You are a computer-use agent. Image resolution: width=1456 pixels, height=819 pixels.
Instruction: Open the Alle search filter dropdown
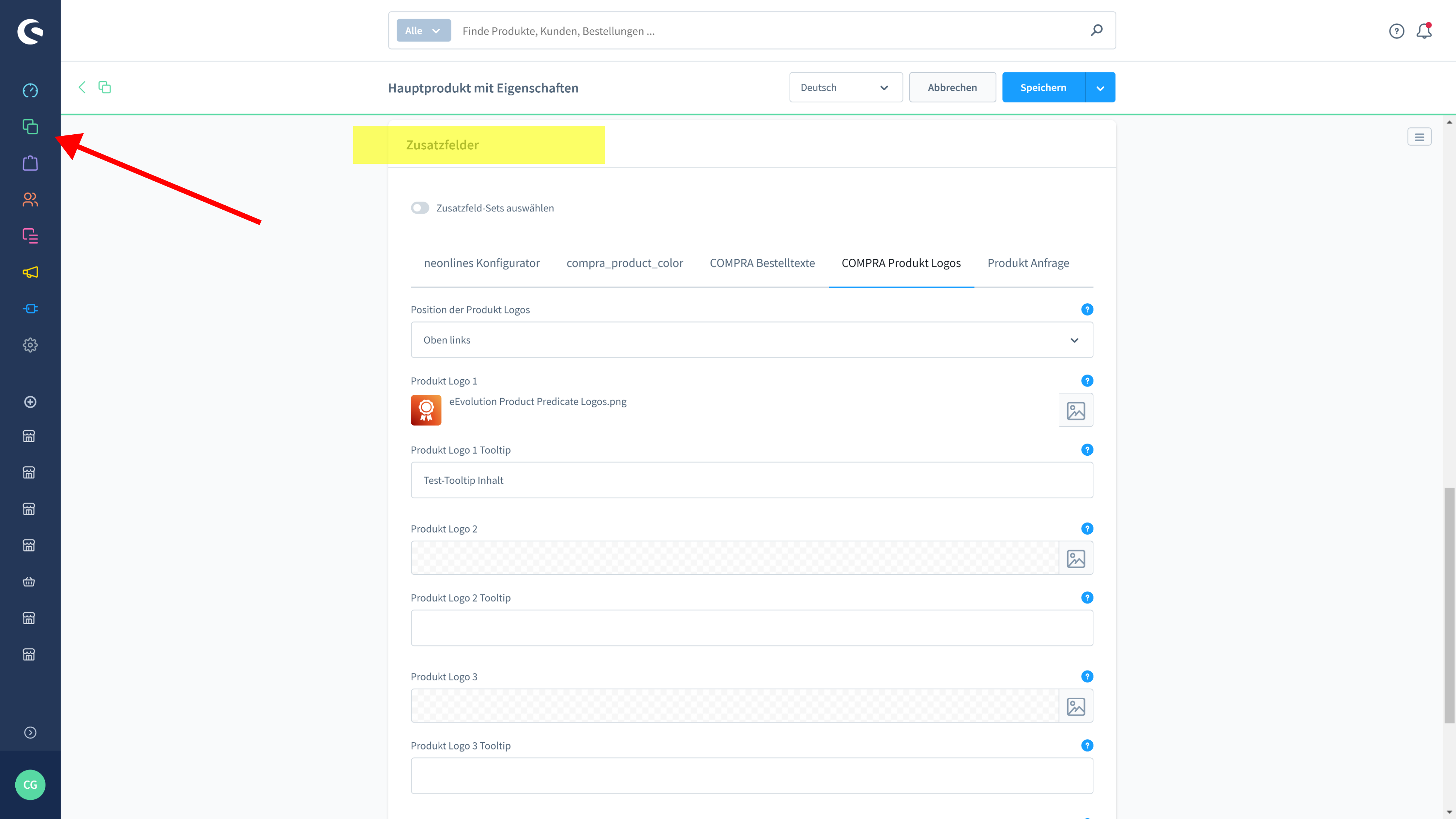[x=423, y=31]
